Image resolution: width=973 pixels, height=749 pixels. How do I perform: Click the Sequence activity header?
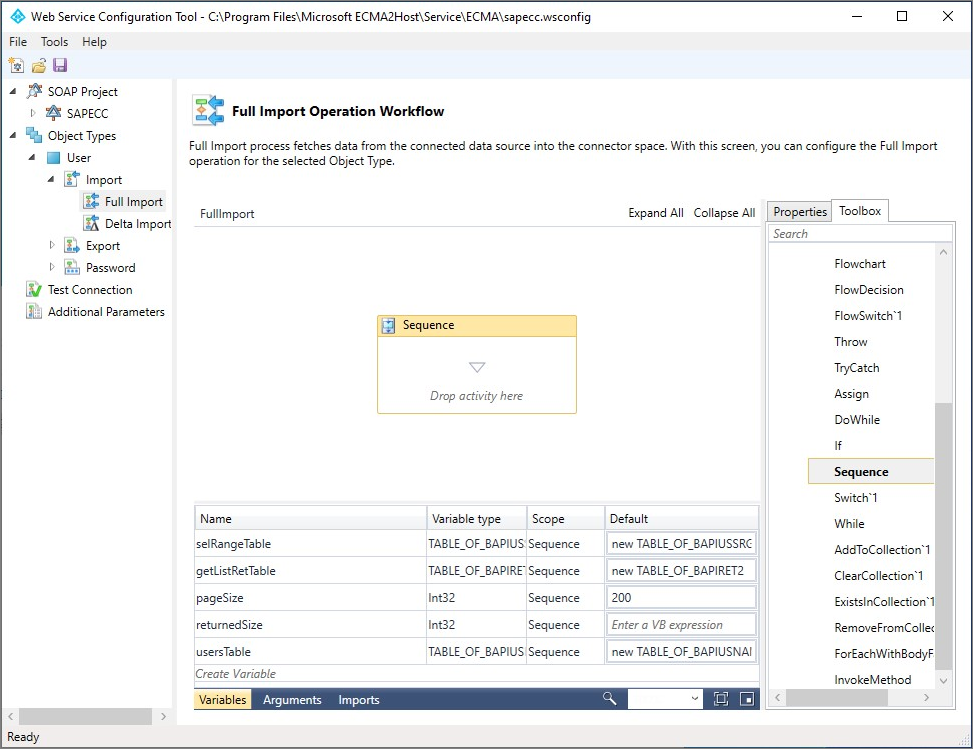click(477, 326)
